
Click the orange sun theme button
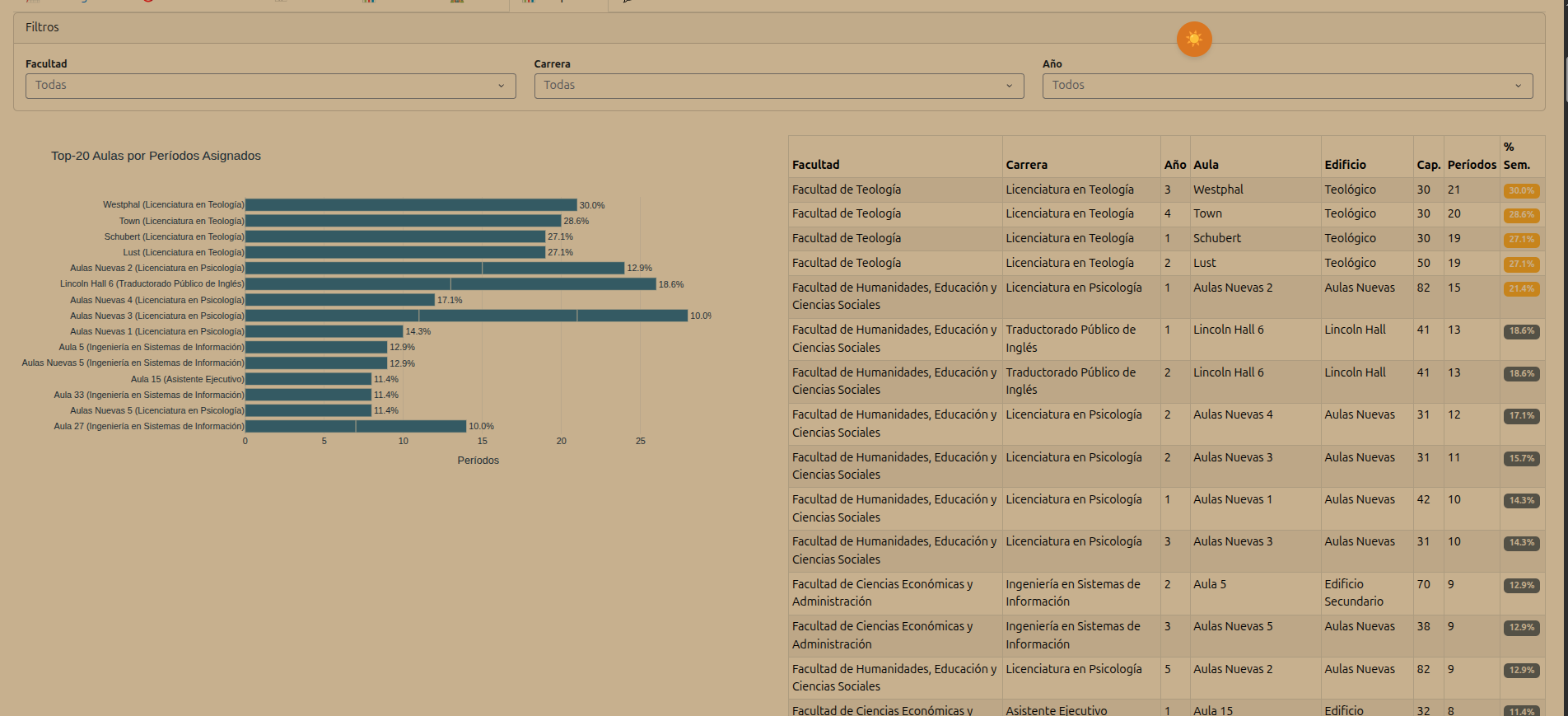pyautogui.click(x=1193, y=39)
